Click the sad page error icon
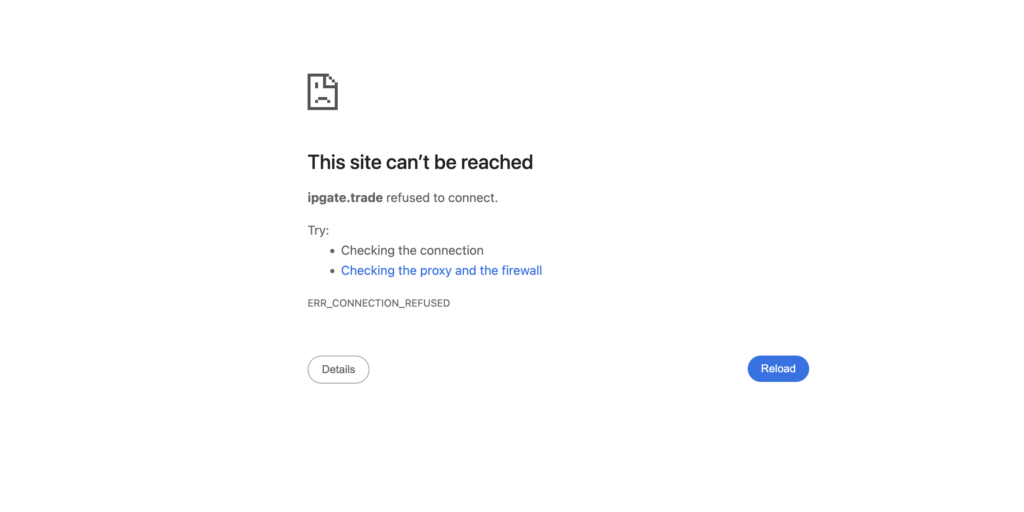The width and height of the screenshot is (1024, 512). pos(322,92)
